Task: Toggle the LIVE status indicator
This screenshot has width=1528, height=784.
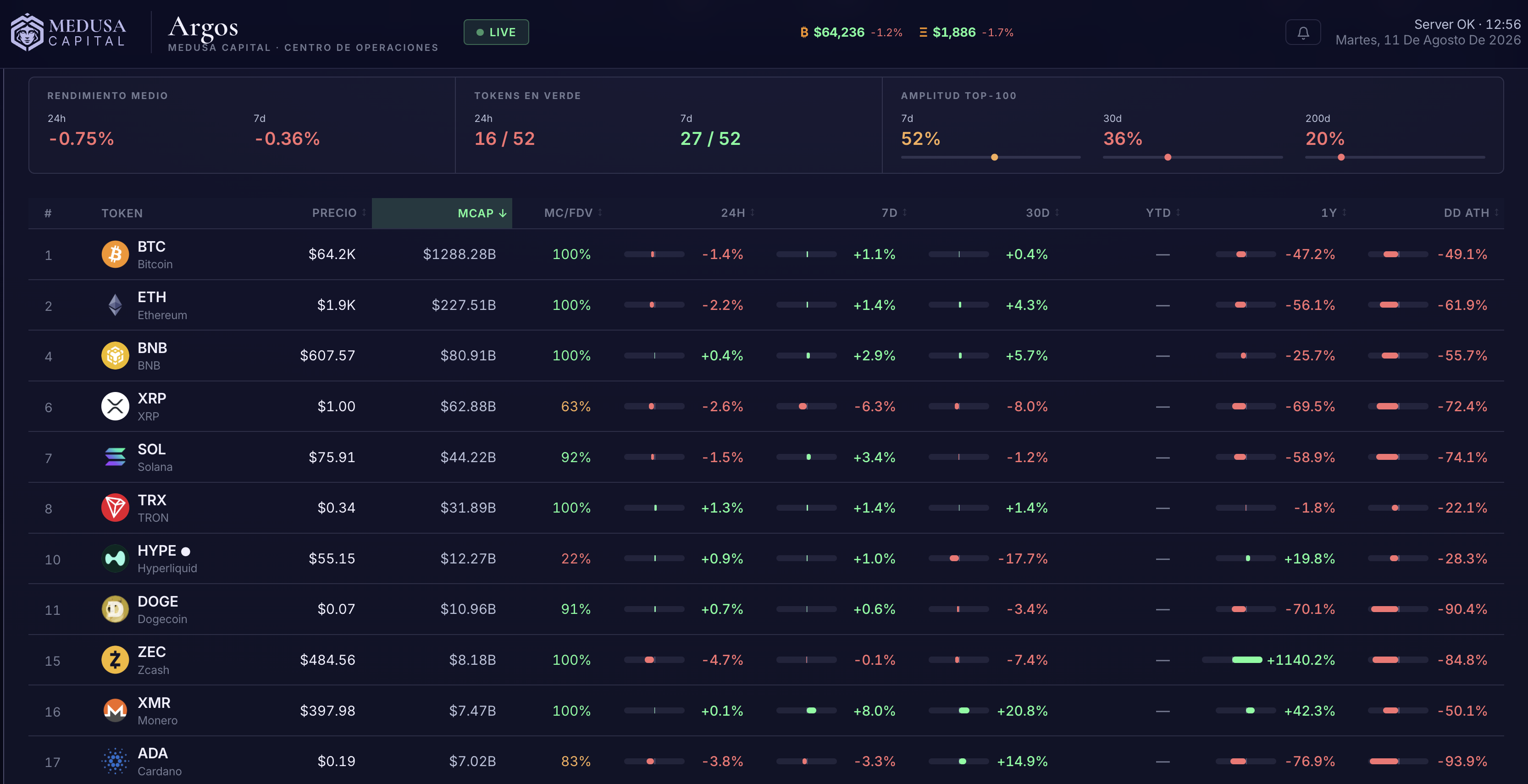Action: point(496,33)
